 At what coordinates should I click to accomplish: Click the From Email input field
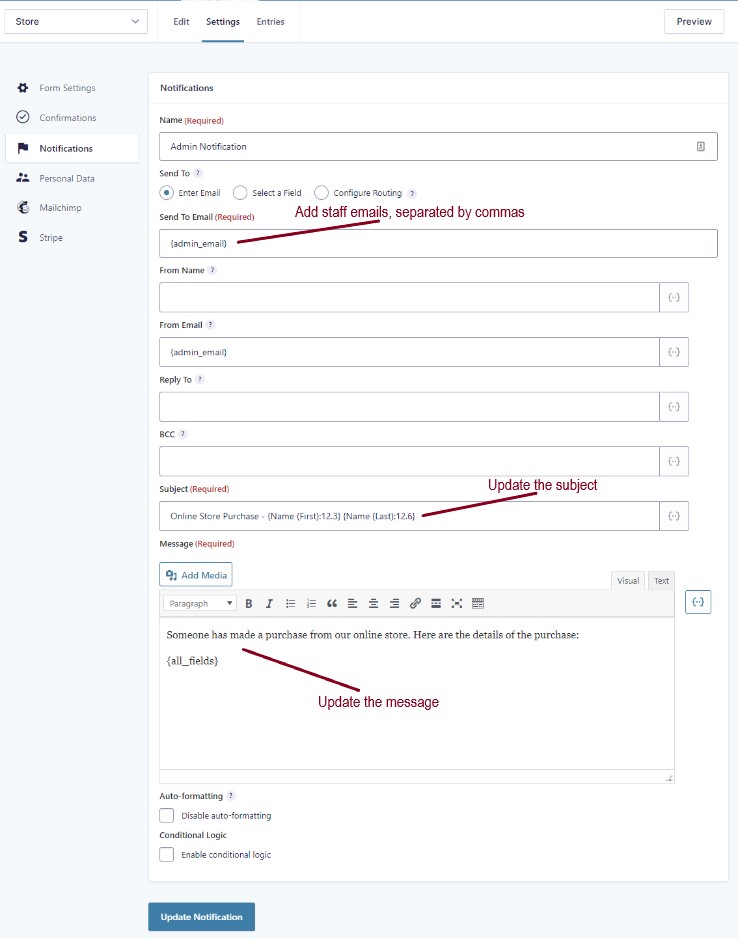click(409, 352)
